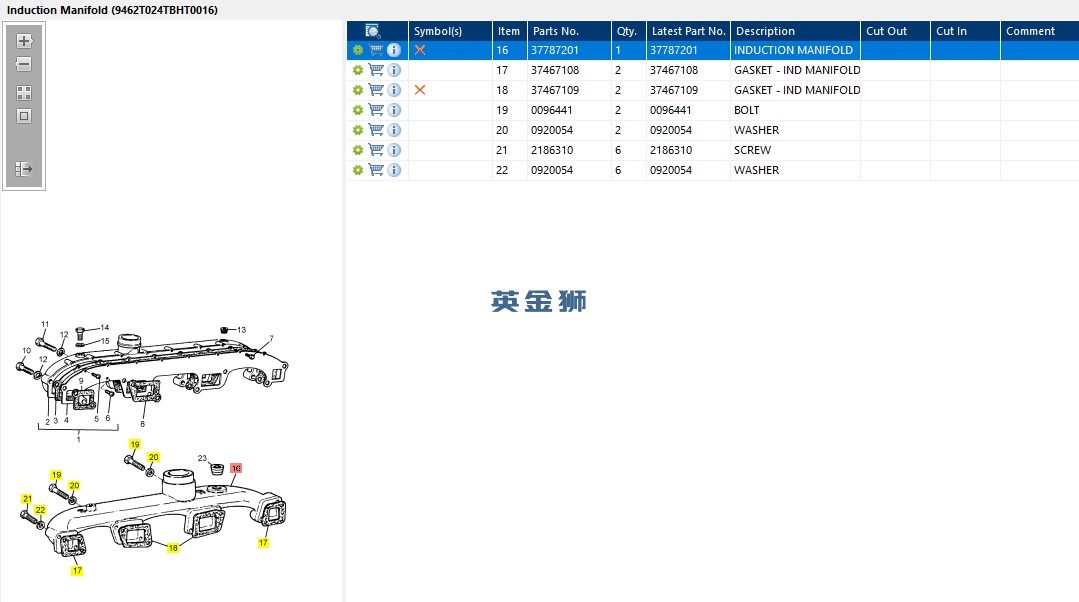The height and width of the screenshot is (602, 1079).
Task: Add item 17 gasket to cart
Action: 376,70
